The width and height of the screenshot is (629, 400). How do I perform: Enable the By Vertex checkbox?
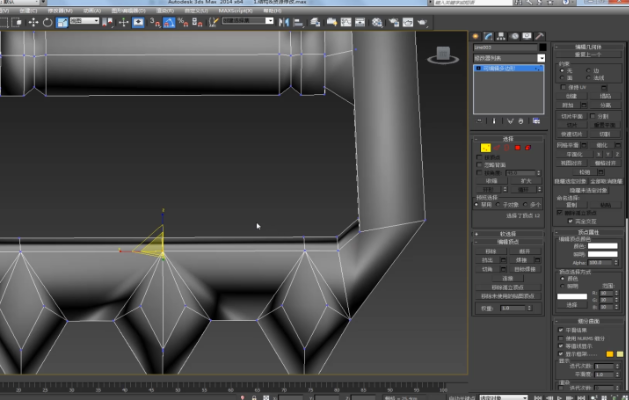[x=479, y=157]
